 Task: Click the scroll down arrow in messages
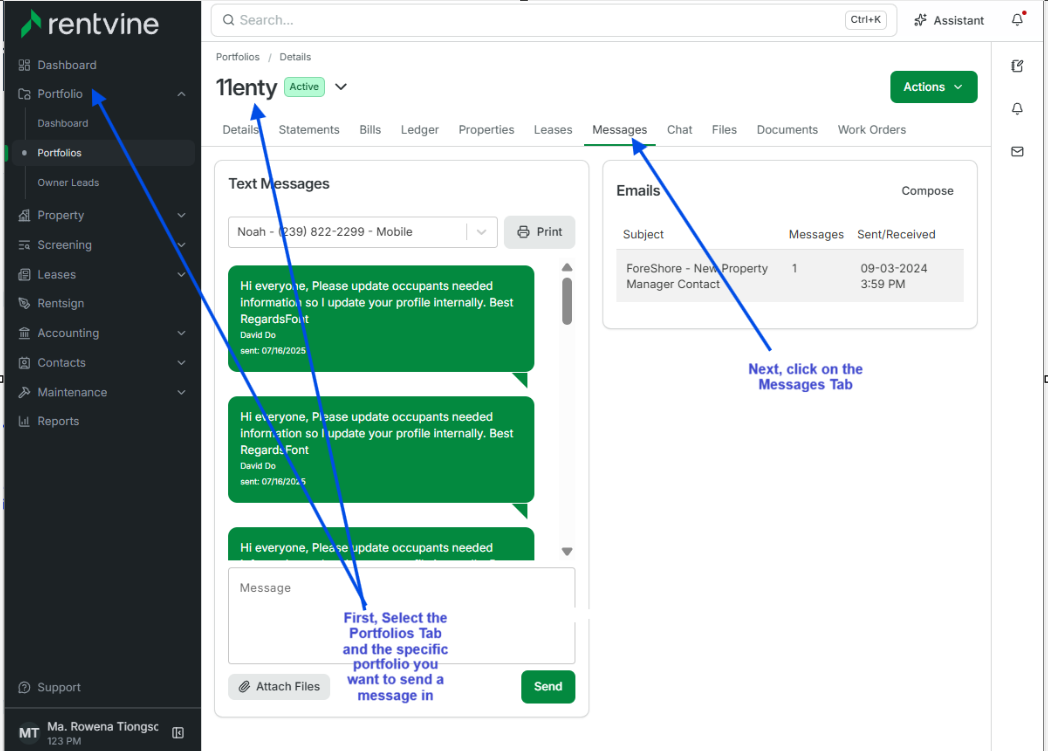(x=567, y=552)
